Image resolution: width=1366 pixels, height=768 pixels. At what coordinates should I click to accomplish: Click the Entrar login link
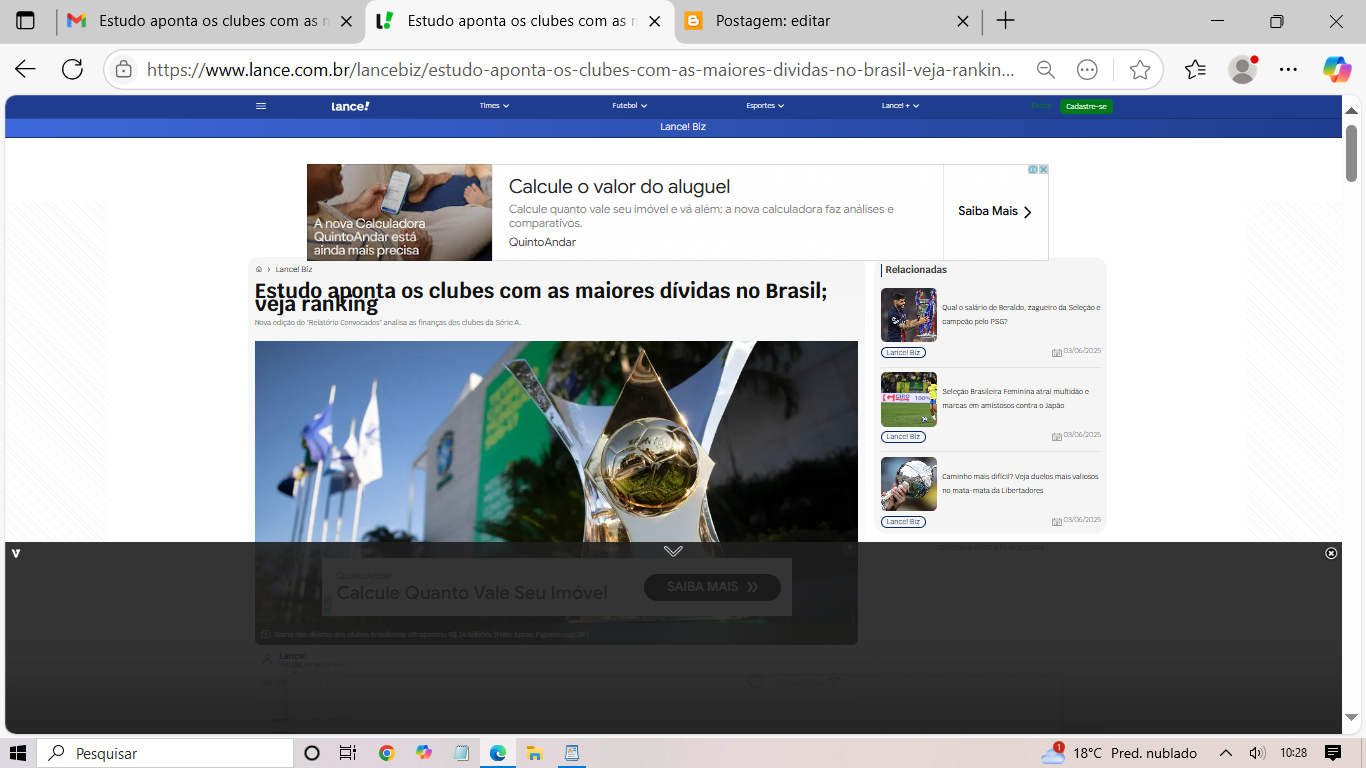tap(1041, 106)
